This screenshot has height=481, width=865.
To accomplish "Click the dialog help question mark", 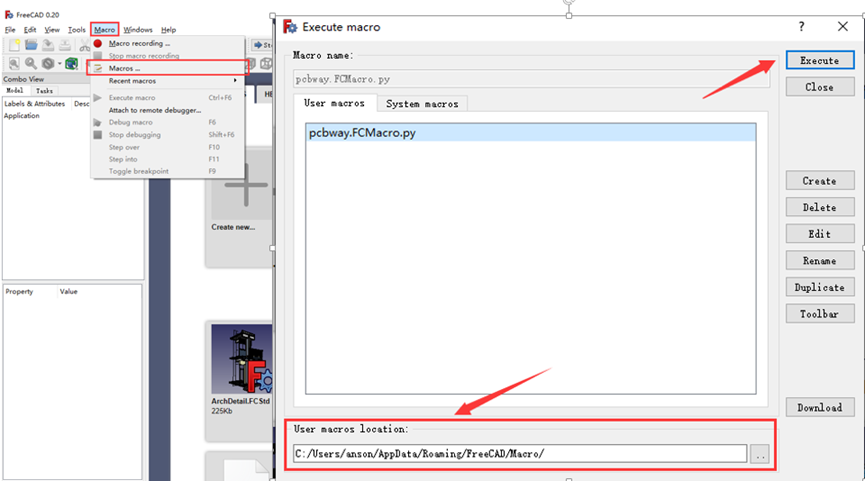I will pos(802,26).
